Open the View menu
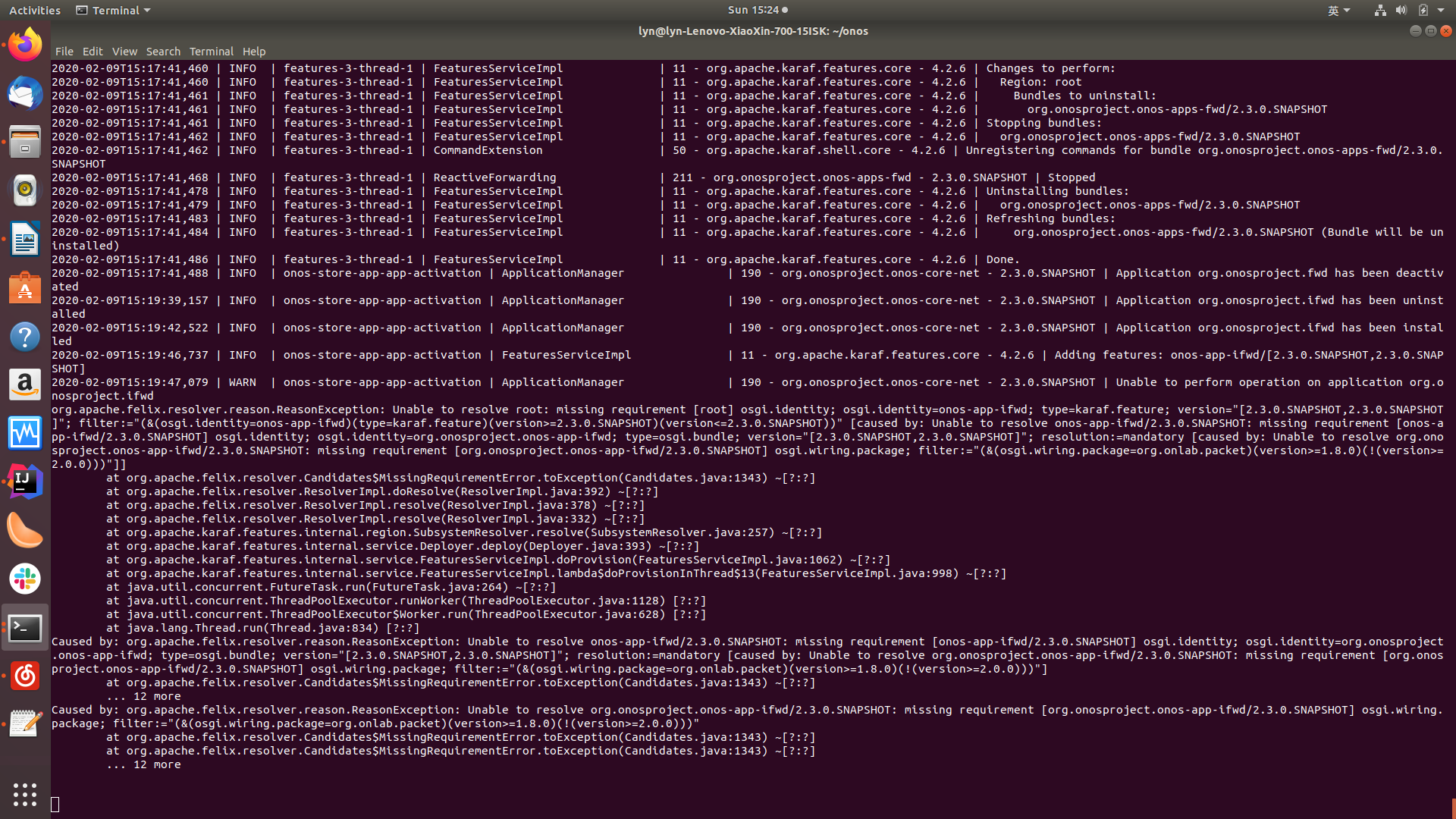Screen dimensions: 1456x819 (124, 52)
